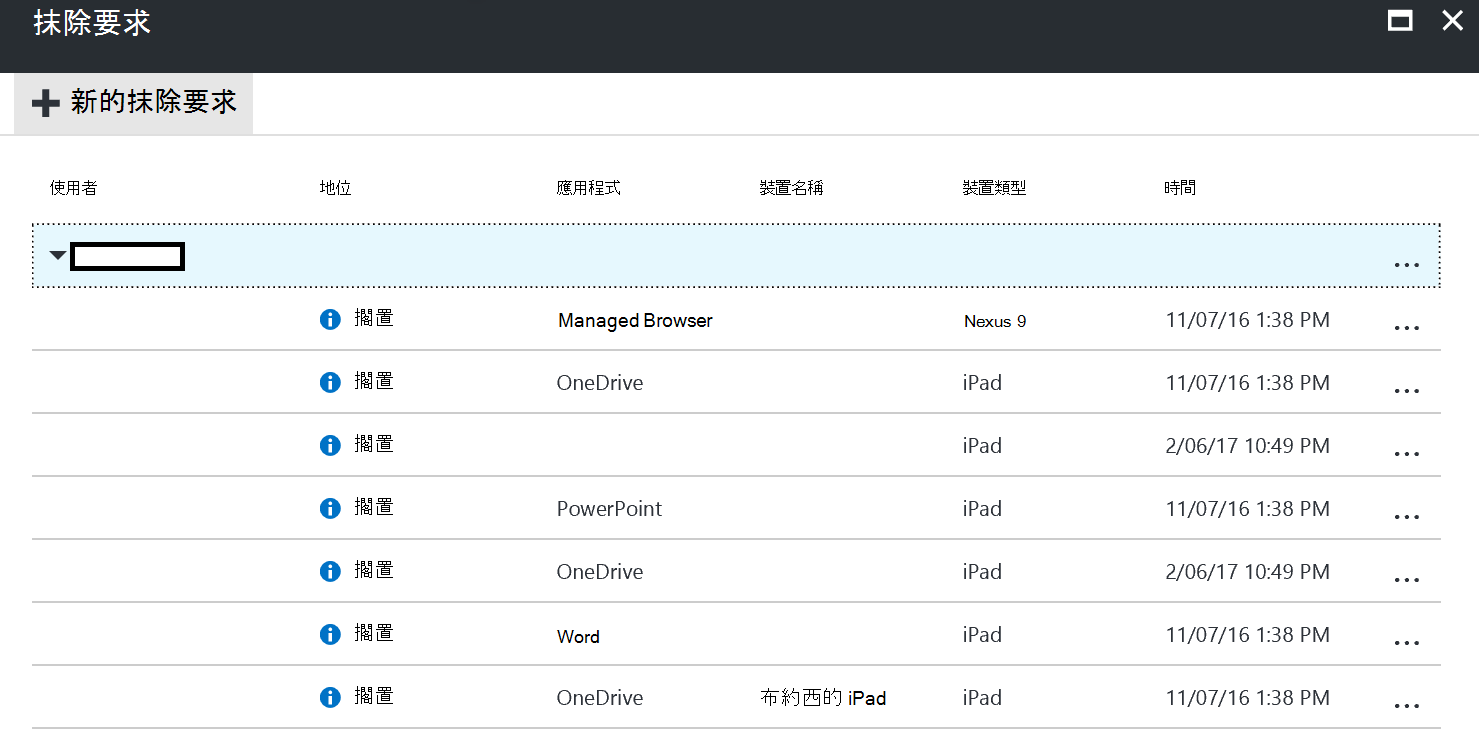Sort by the 地位 column header

[x=335, y=188]
